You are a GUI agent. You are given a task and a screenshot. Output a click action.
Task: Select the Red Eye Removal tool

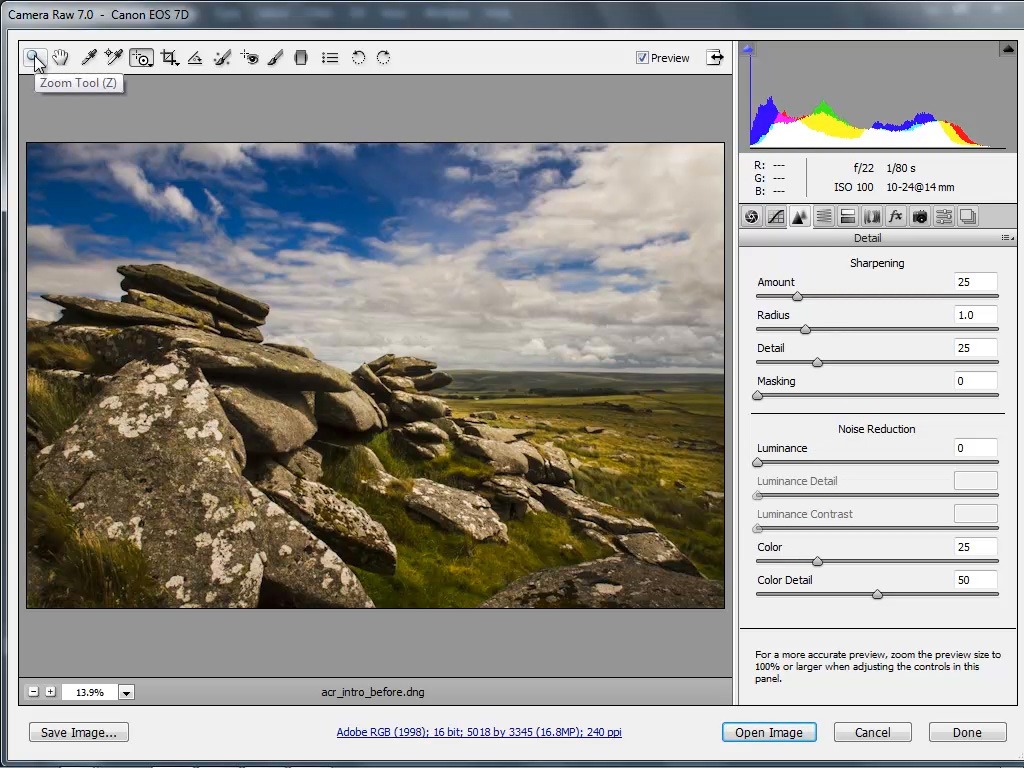pyautogui.click(x=249, y=58)
